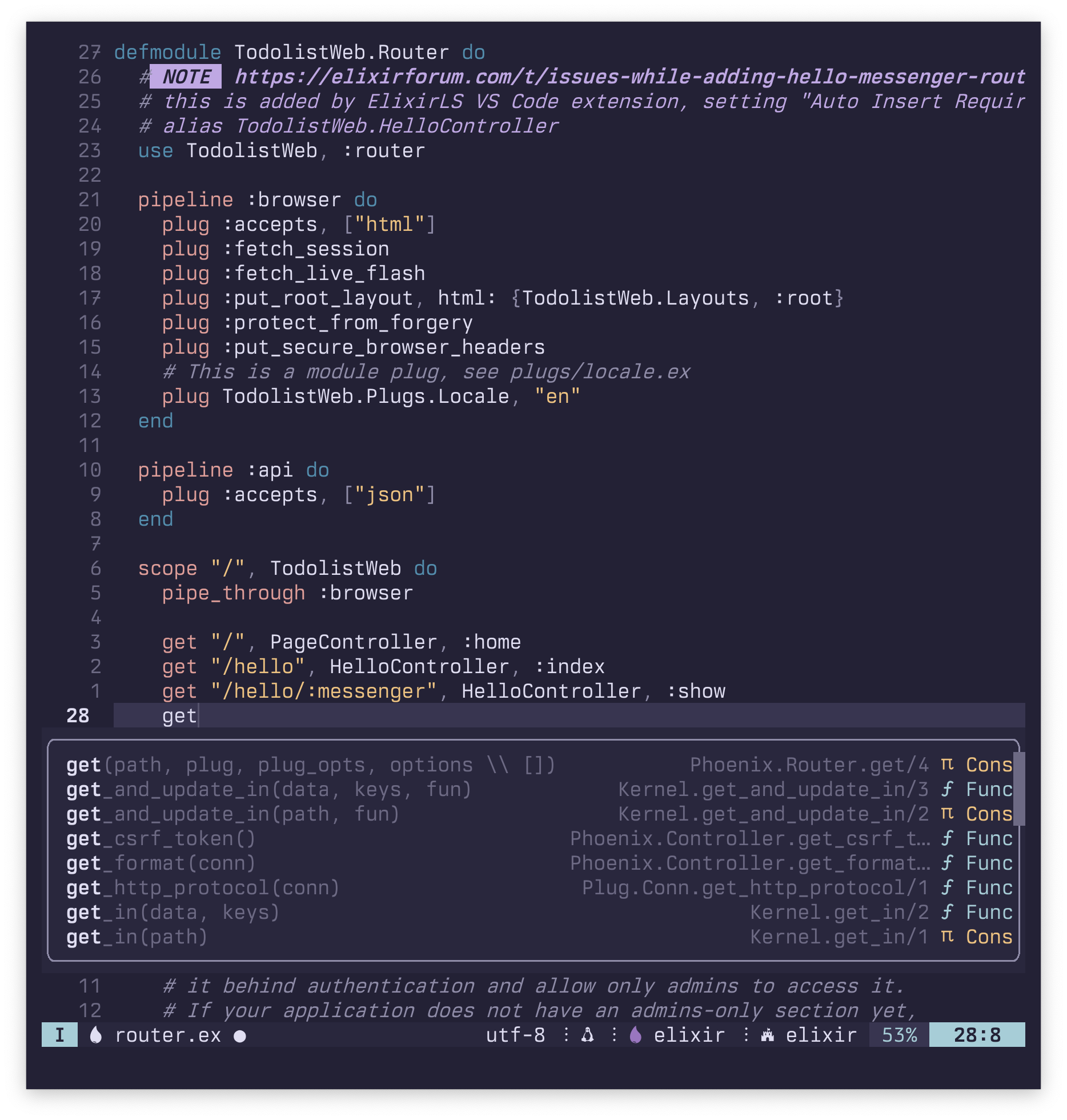Click the ƒ icon next to Kernel.get_and_update_in/3
This screenshot has height=1120, width=1067.
pos(948,789)
